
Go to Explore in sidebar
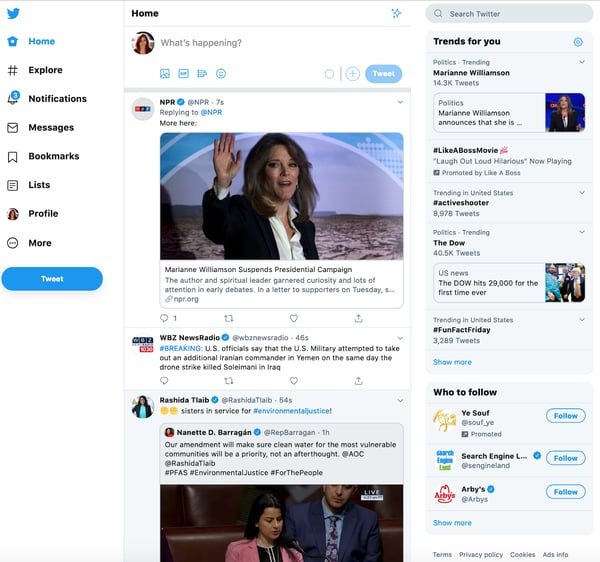point(45,70)
